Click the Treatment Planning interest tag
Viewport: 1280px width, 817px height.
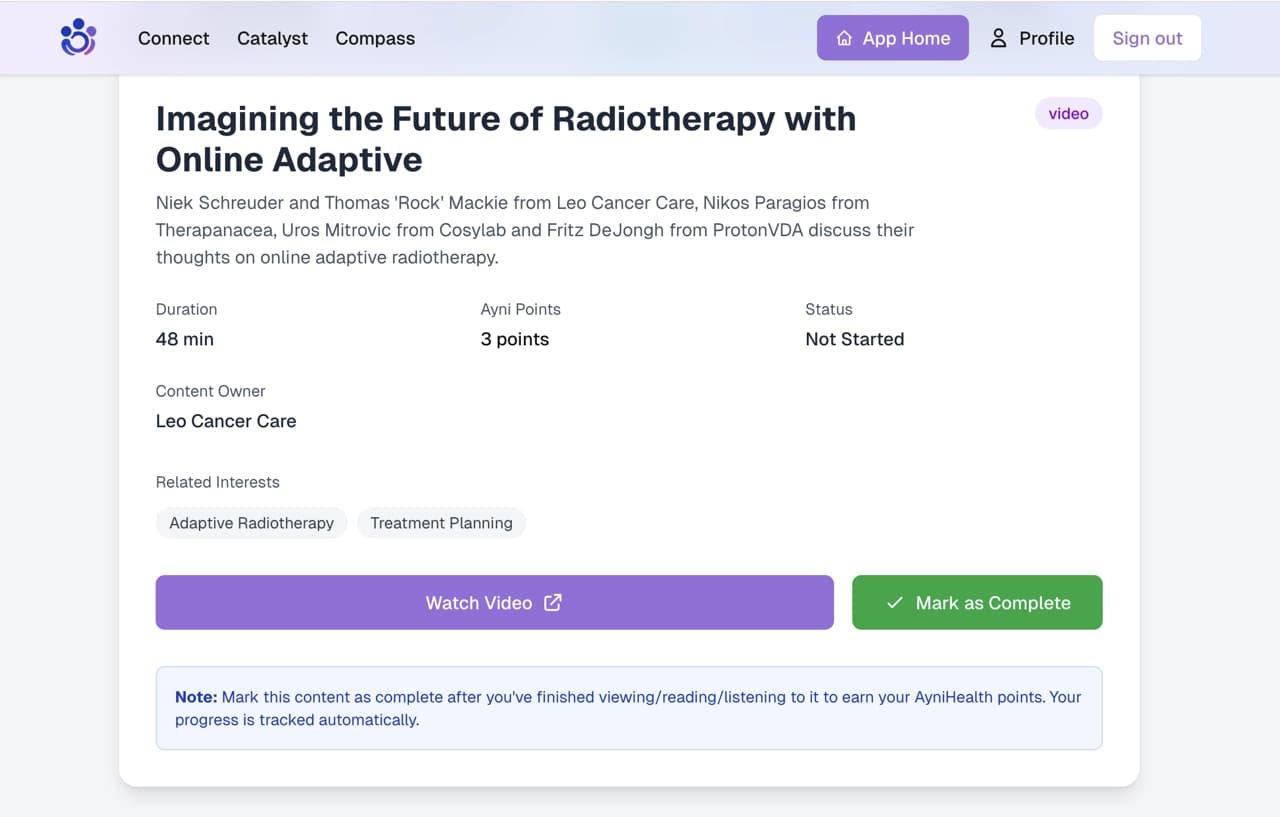pyautogui.click(x=441, y=523)
